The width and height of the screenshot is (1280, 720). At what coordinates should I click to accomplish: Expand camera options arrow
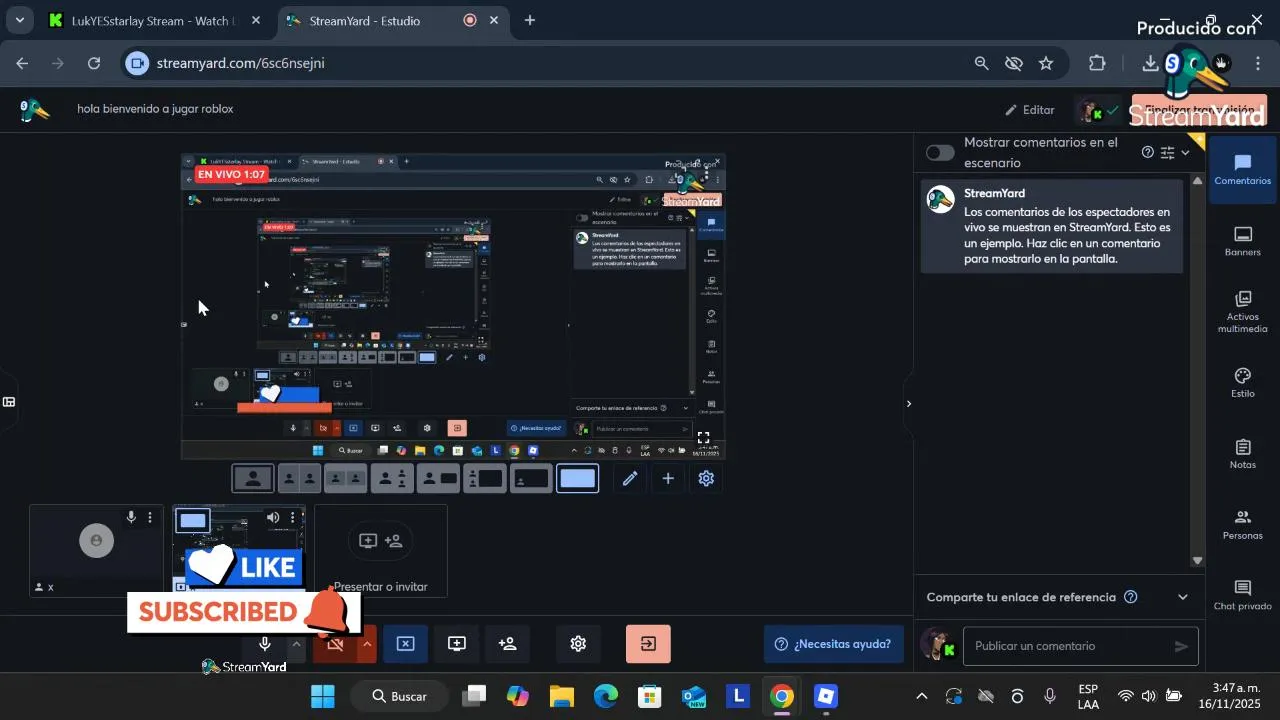pyautogui.click(x=367, y=644)
